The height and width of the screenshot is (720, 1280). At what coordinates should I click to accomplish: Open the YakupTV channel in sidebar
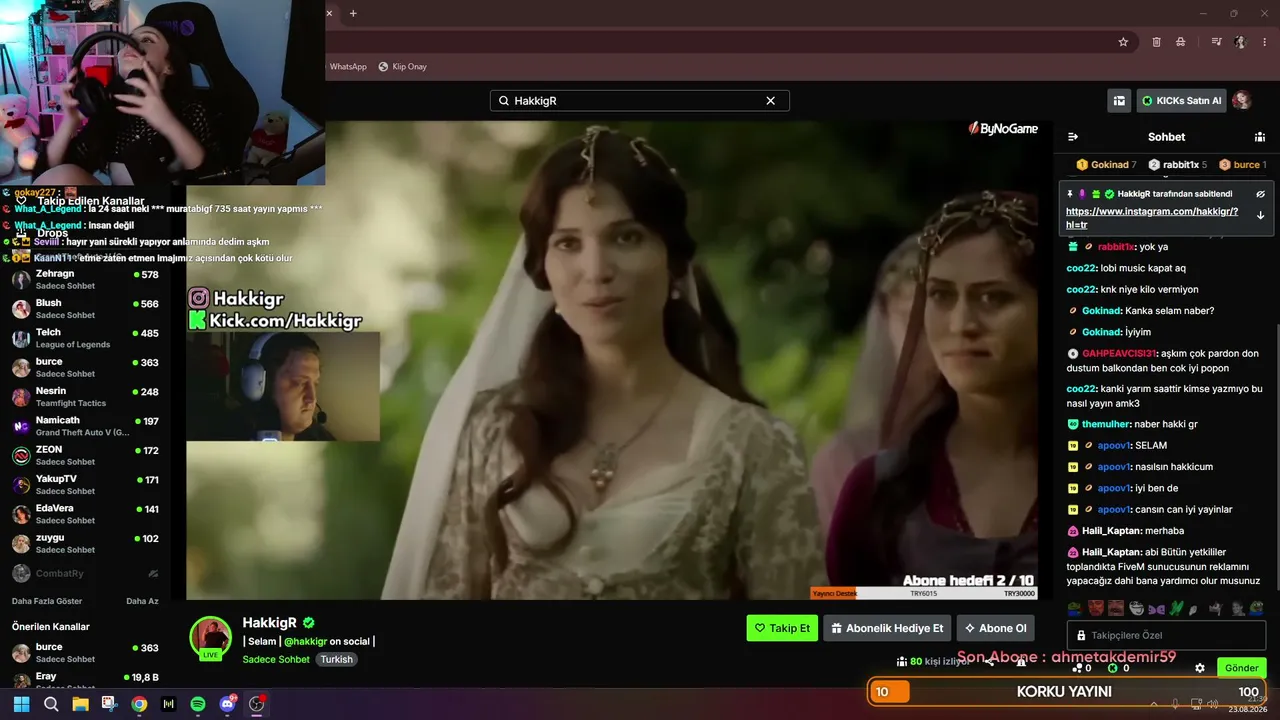85,484
